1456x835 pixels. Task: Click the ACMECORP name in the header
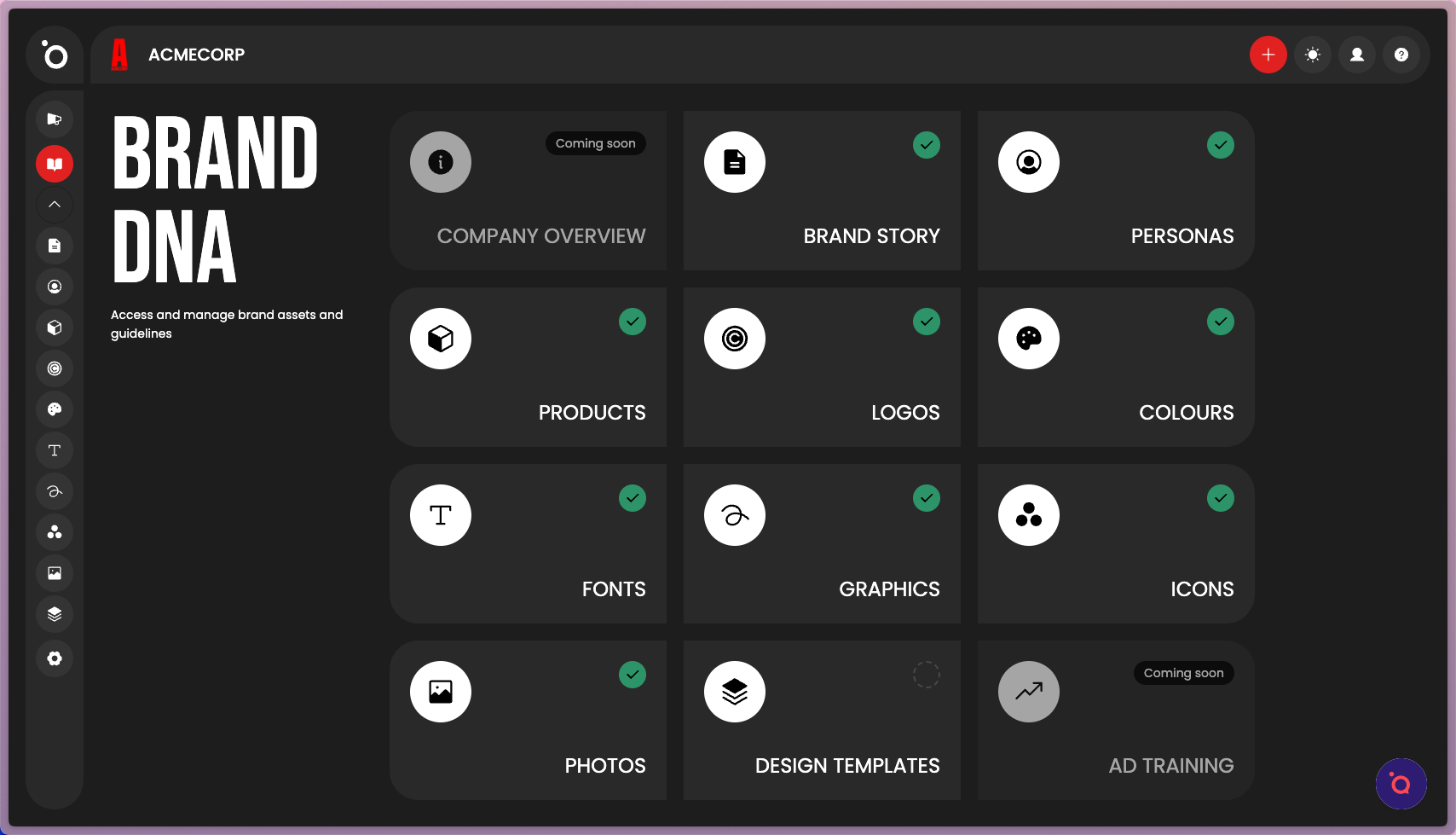197,55
